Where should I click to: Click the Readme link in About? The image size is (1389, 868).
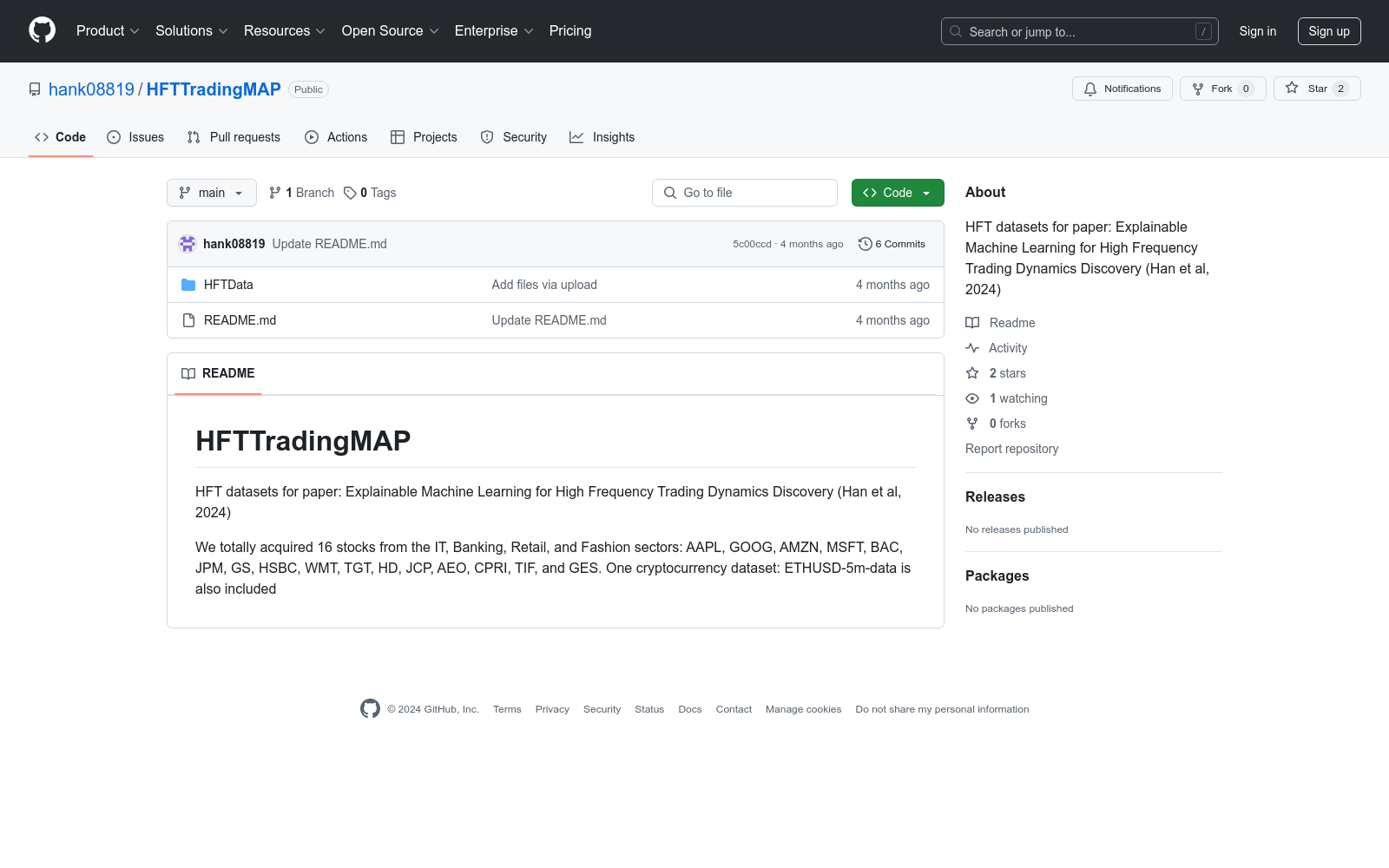pos(1000,323)
